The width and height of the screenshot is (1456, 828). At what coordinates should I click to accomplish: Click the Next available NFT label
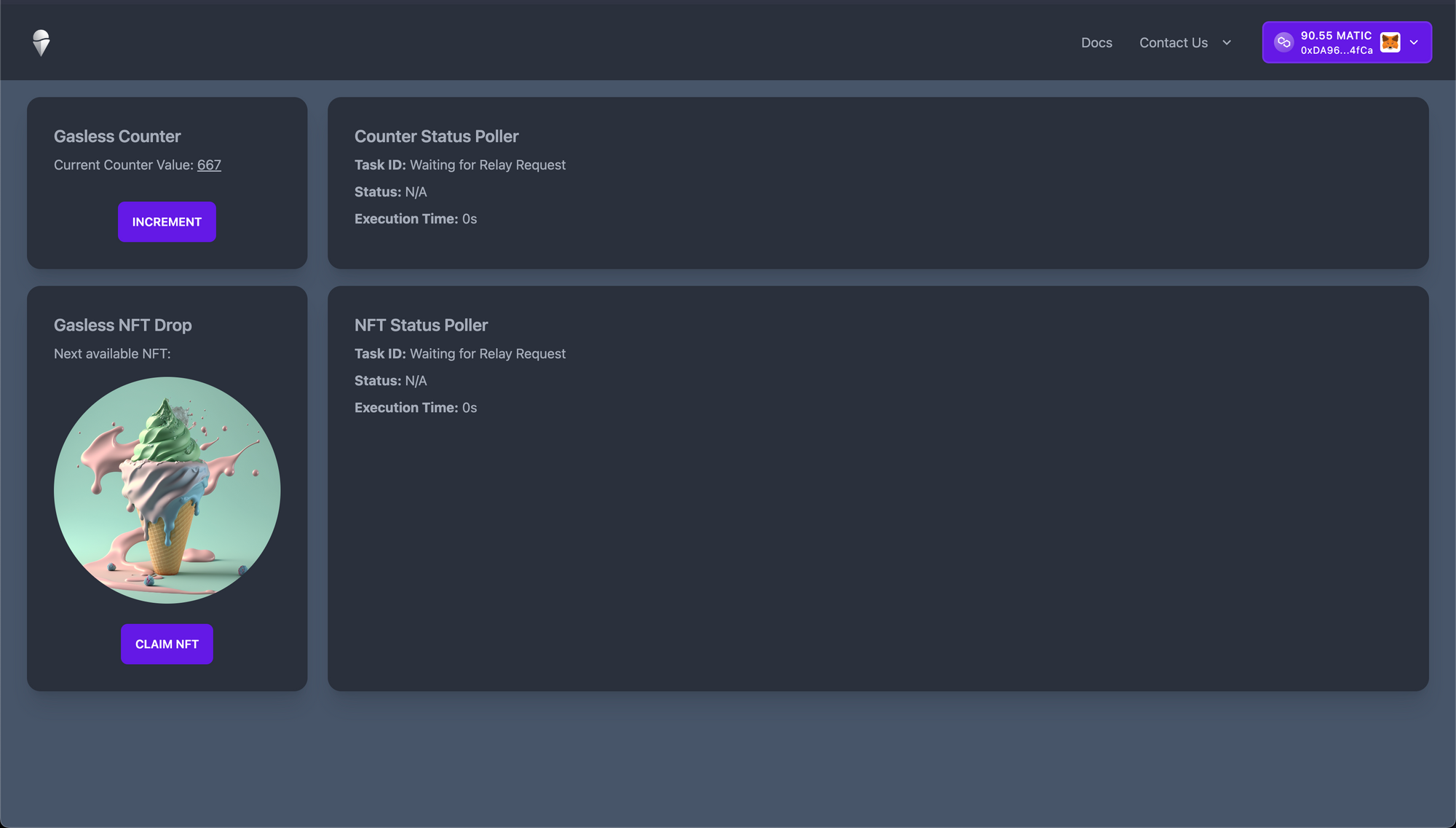coord(112,354)
